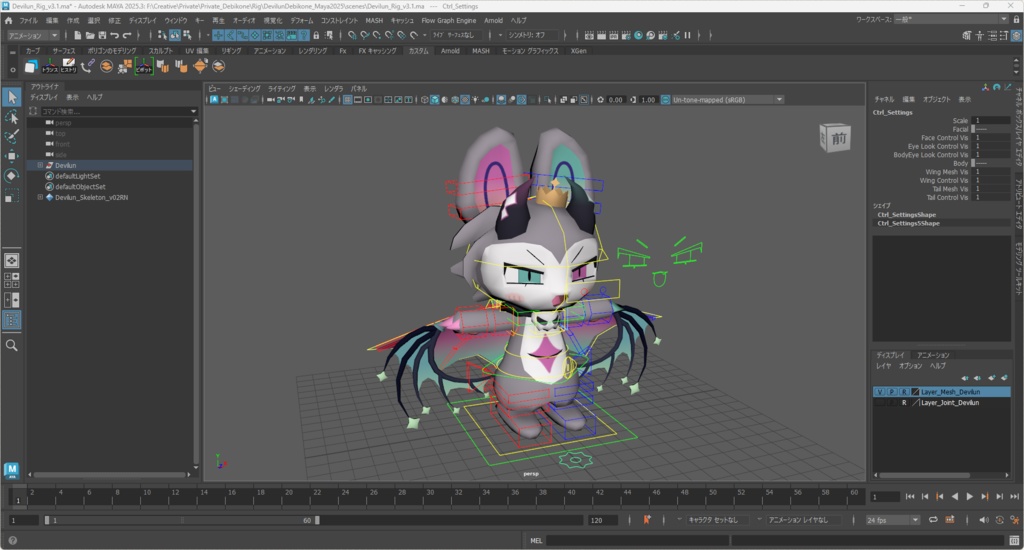Open the 24 fps frame rate dropdown
This screenshot has height=550, width=1024.
click(x=892, y=520)
